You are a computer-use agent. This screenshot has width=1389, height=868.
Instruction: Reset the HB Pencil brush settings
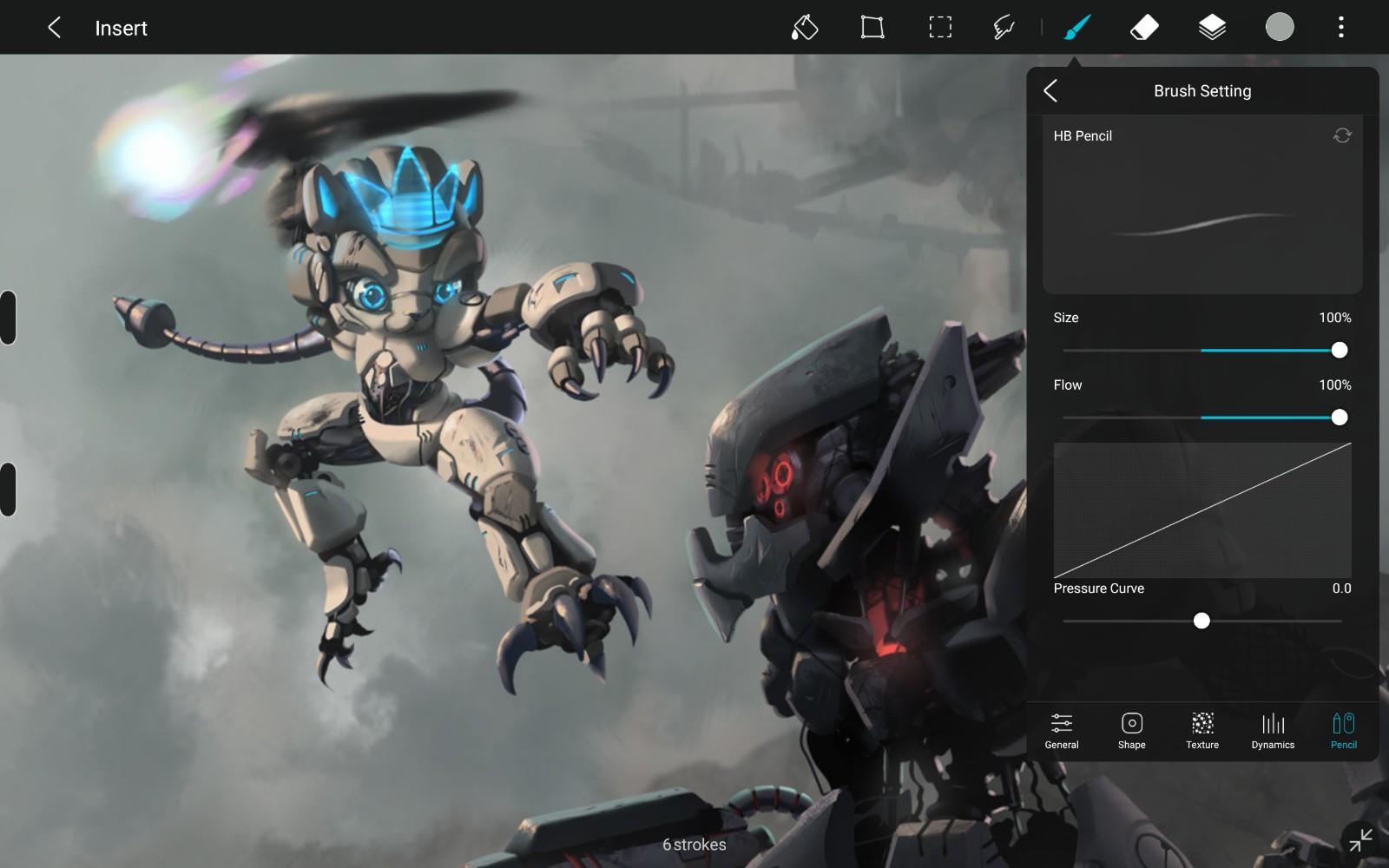1342,135
